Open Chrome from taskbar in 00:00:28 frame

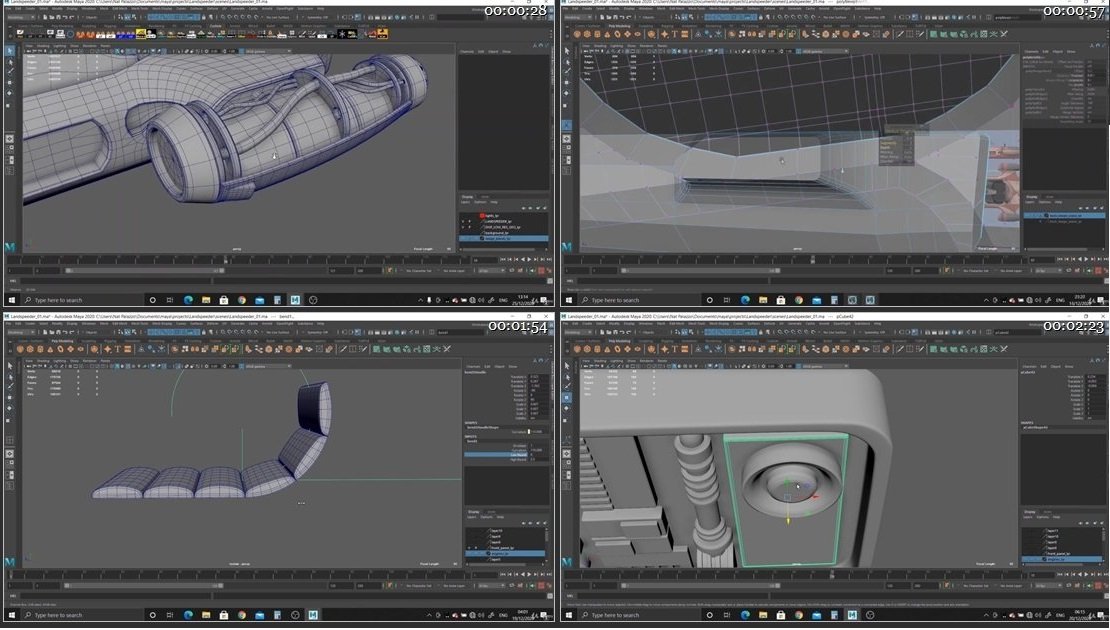(x=241, y=300)
